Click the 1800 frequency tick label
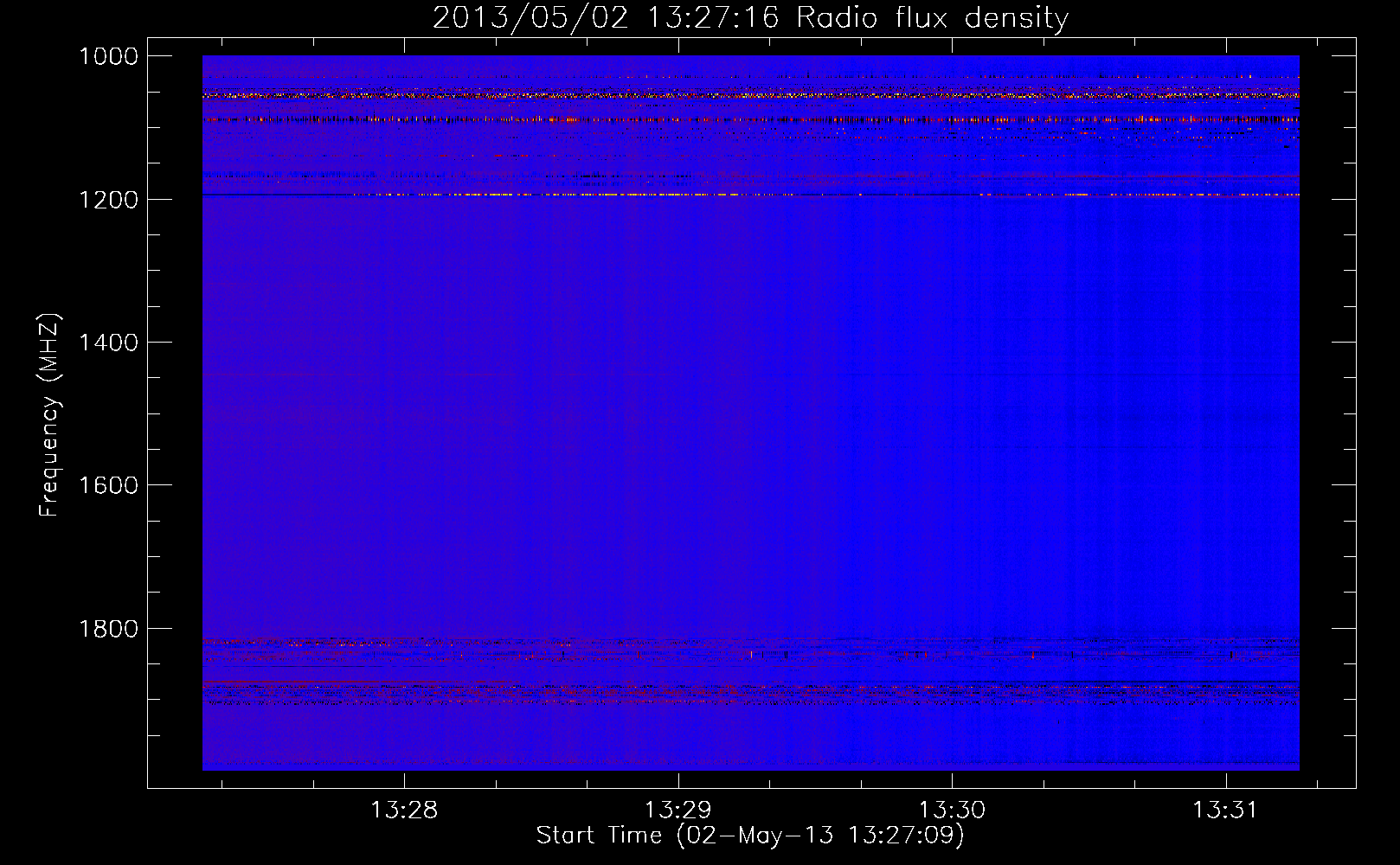This screenshot has height=865, width=1400. point(108,629)
